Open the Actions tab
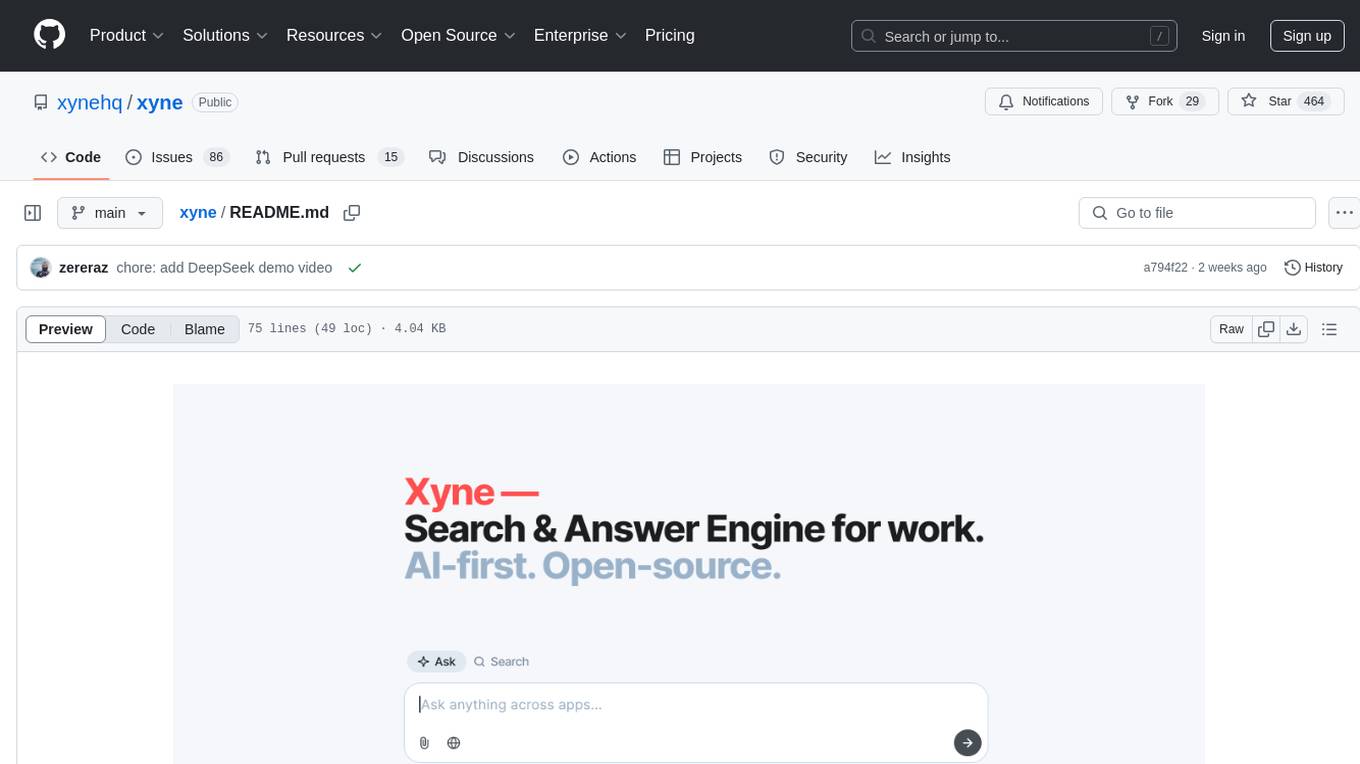Viewport: 1360px width, 764px height. pos(599,157)
